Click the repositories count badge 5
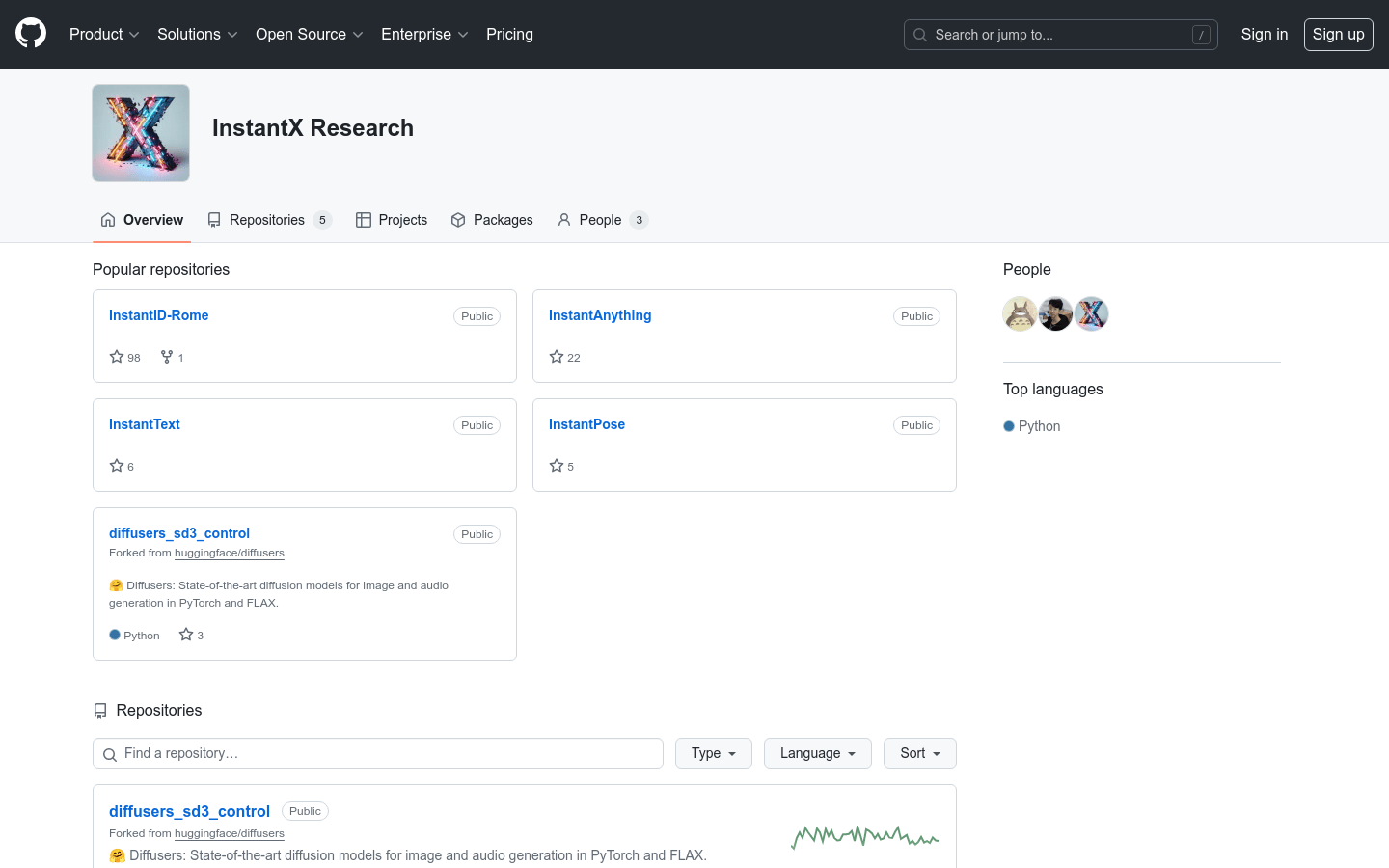The width and height of the screenshot is (1389, 868). (322, 220)
